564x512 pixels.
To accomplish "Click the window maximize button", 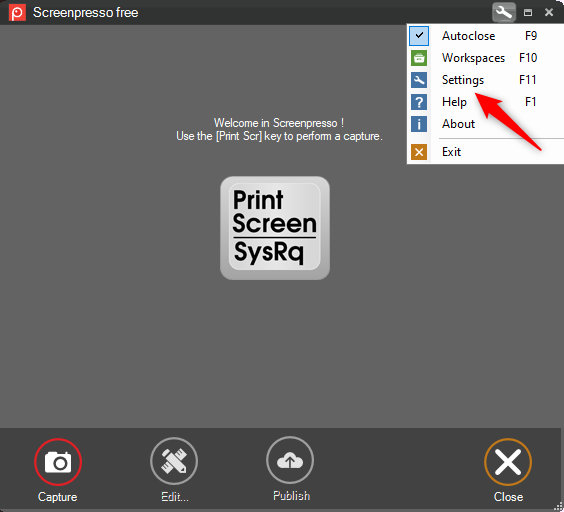I will click(528, 13).
